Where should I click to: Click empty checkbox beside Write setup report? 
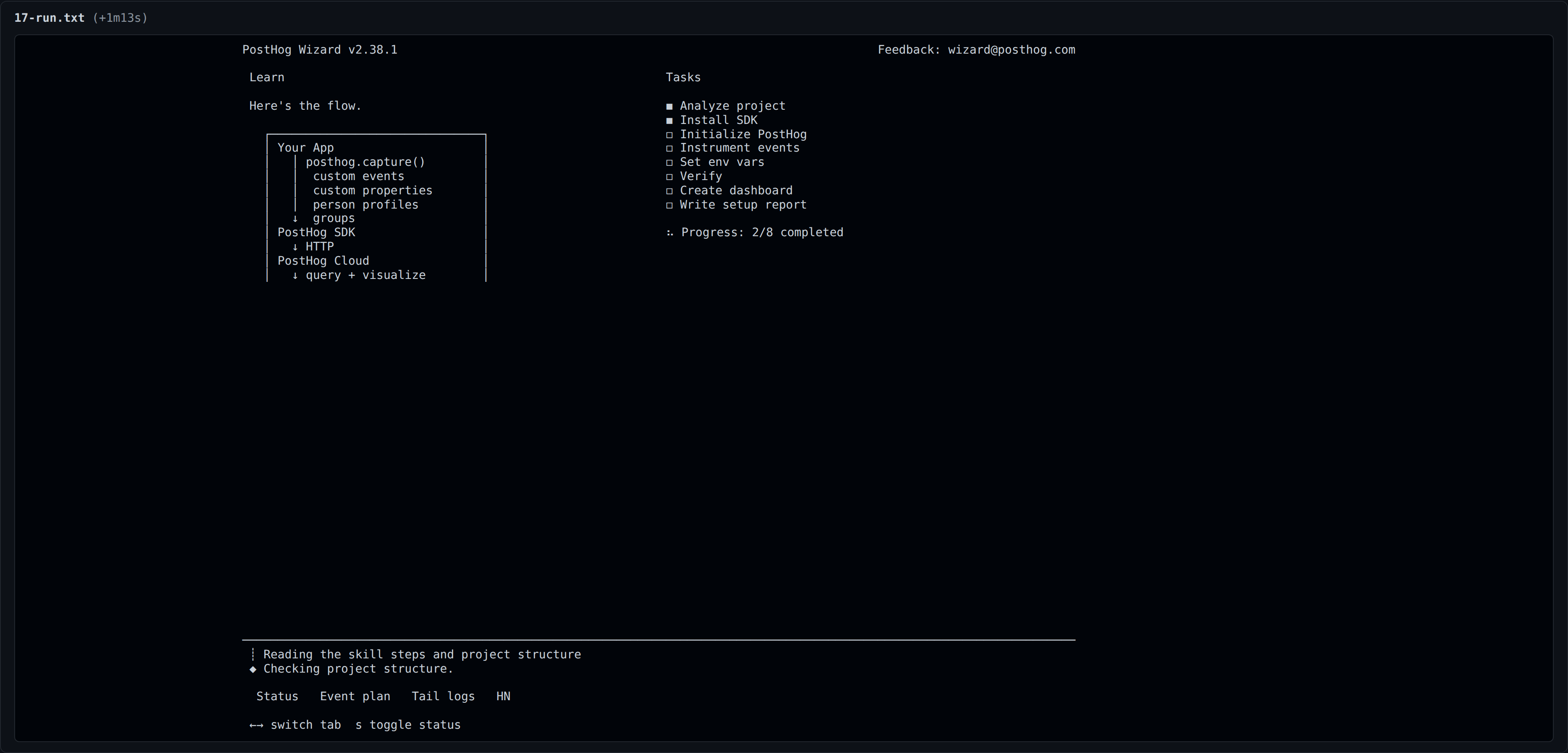[670, 205]
